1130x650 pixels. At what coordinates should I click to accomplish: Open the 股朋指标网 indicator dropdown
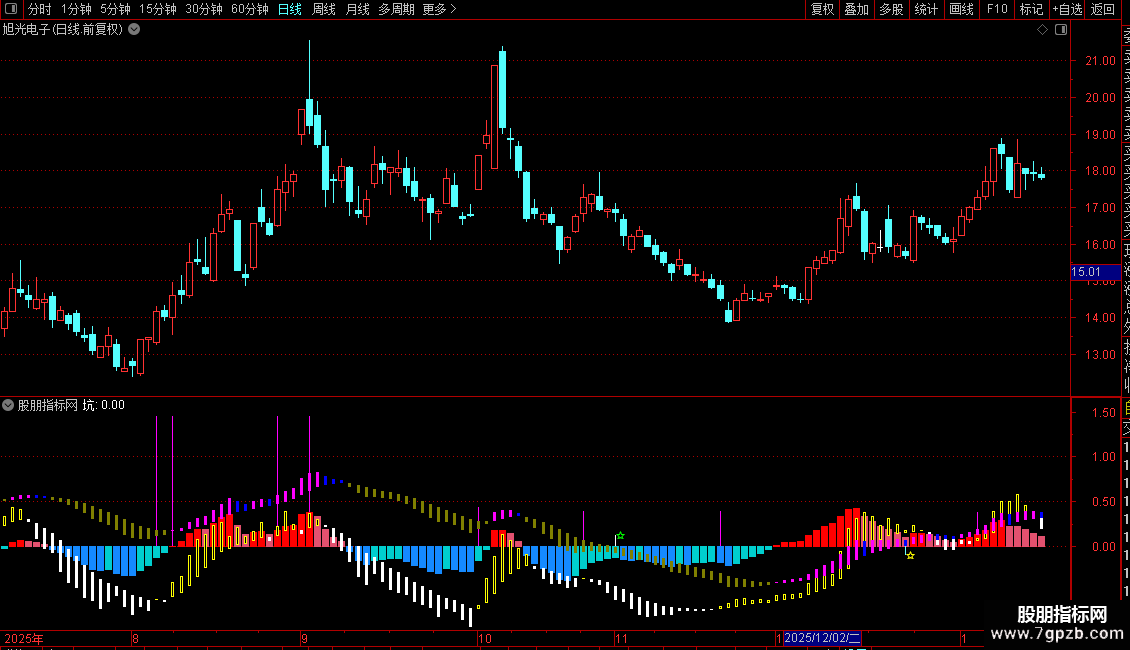click(8, 405)
